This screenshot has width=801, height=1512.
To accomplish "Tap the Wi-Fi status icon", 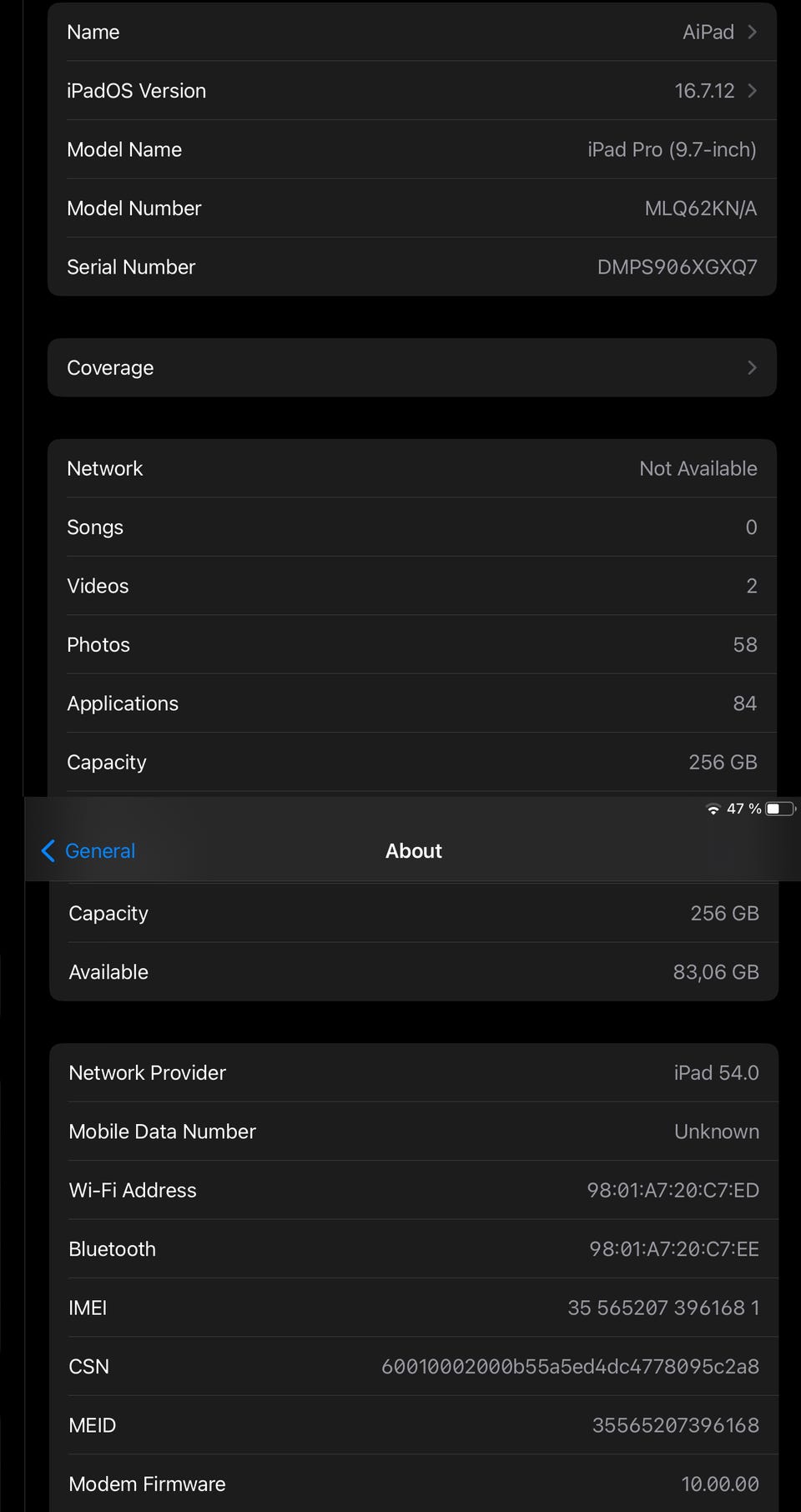I will tap(713, 809).
